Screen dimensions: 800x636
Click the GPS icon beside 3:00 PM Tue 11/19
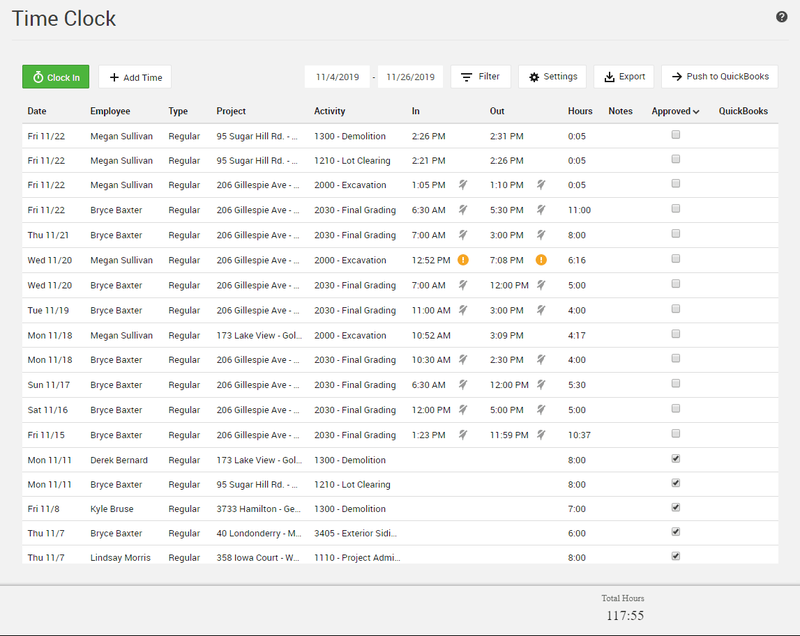(x=541, y=310)
